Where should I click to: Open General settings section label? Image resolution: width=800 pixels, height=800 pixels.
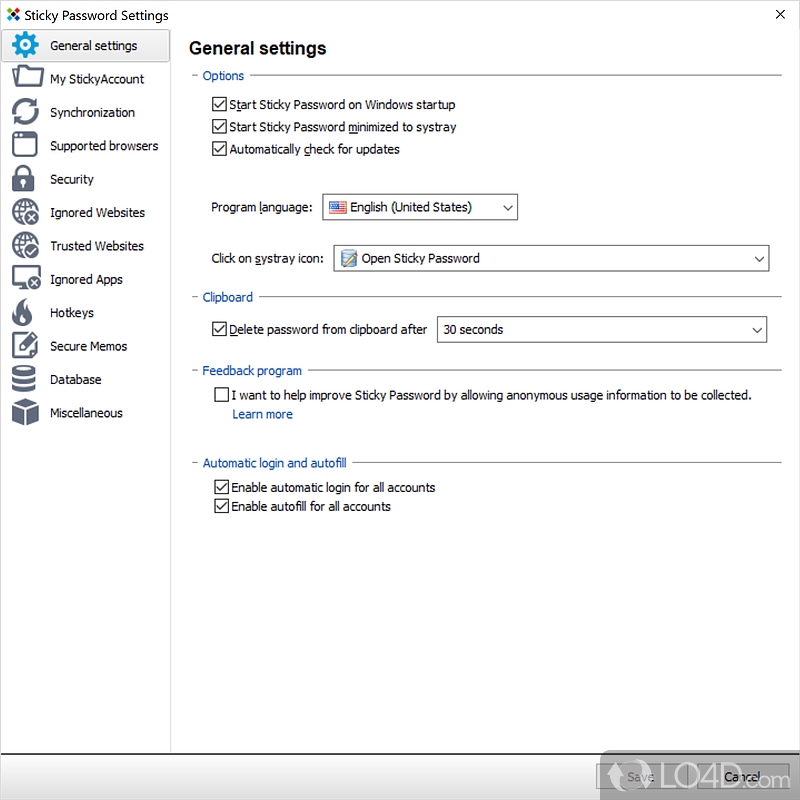pyautogui.click(x=93, y=45)
